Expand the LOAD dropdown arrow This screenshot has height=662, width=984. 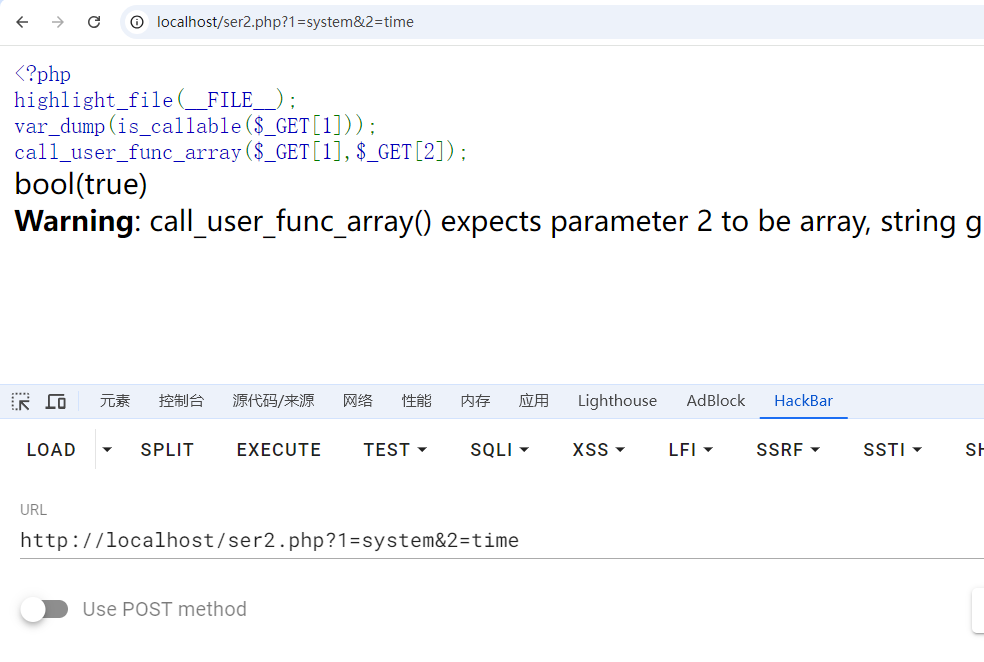[108, 450]
